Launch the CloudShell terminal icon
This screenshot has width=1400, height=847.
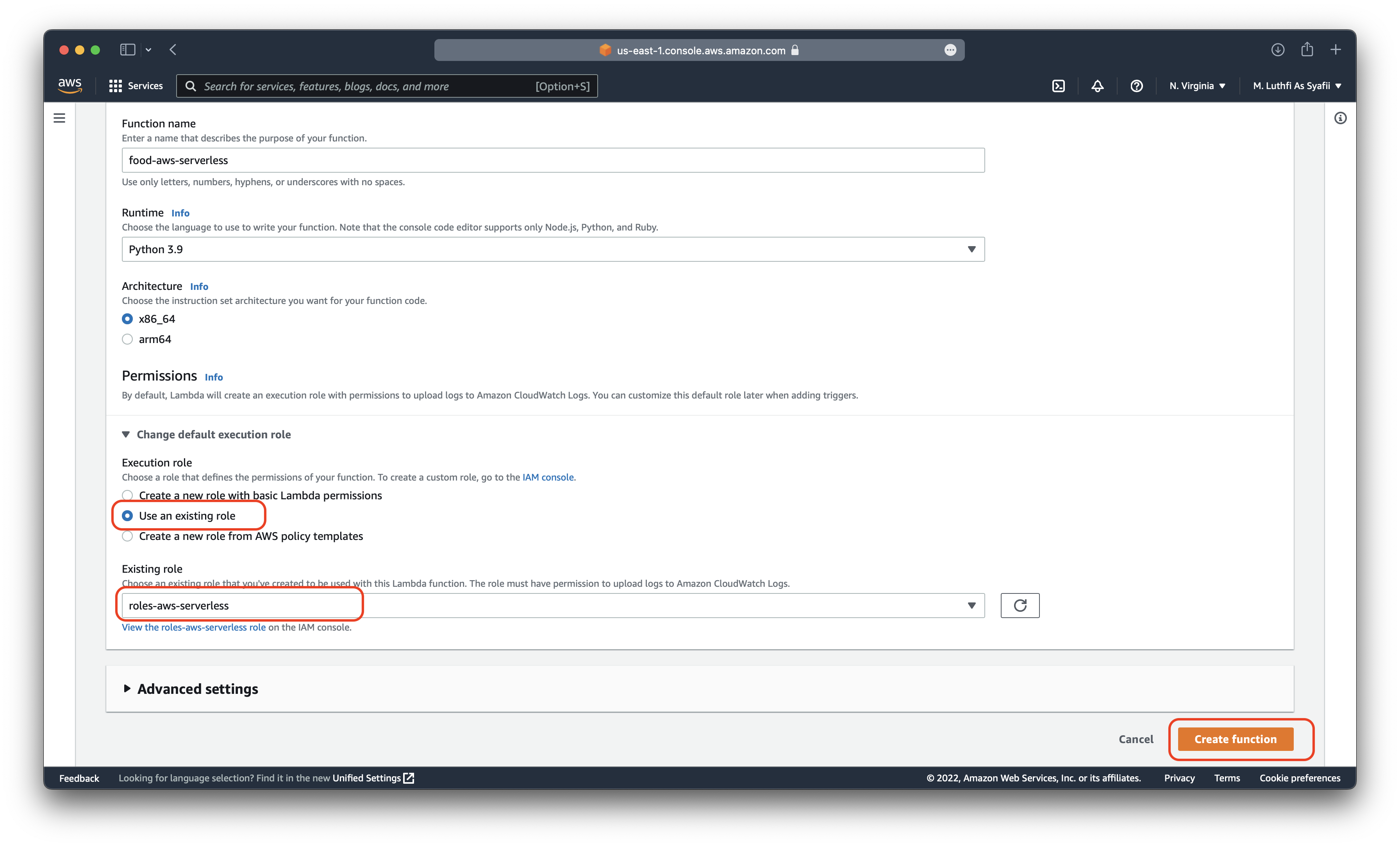[x=1058, y=86]
